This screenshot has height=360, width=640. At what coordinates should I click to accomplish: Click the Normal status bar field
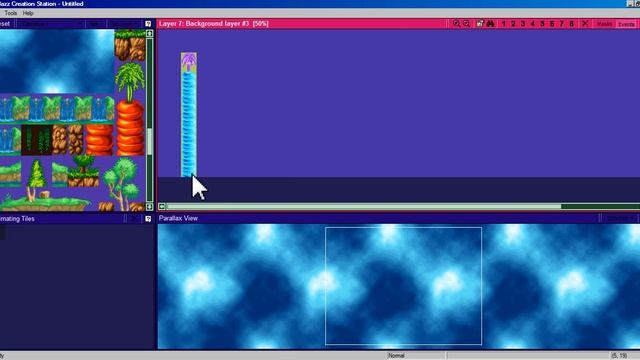416,356
